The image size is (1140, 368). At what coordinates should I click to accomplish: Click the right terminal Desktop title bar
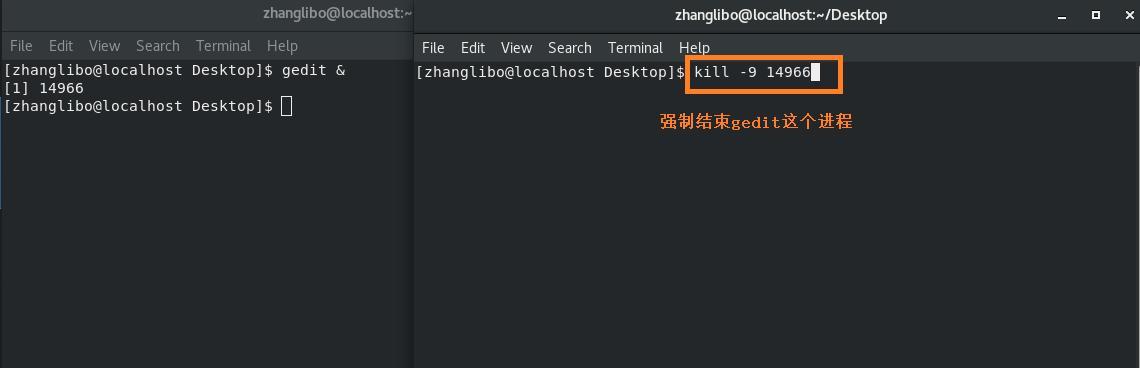click(x=776, y=15)
